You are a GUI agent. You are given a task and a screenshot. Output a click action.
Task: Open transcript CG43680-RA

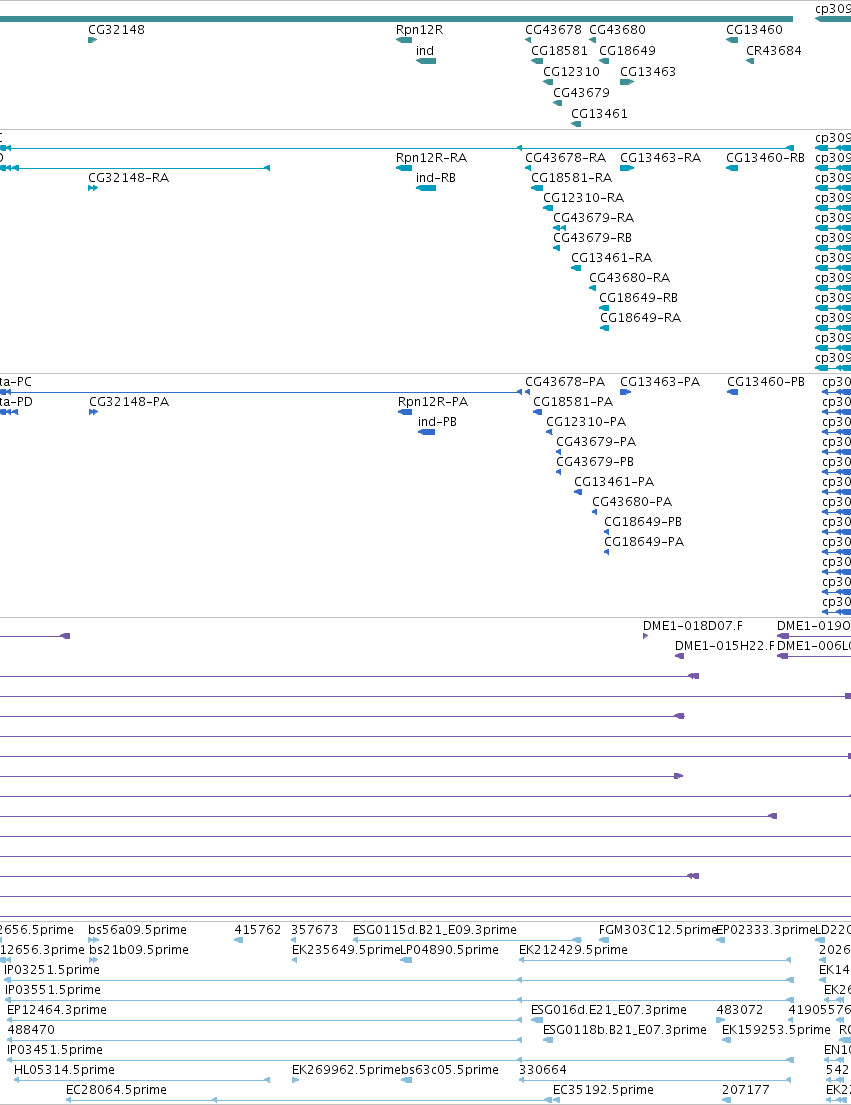[629, 278]
